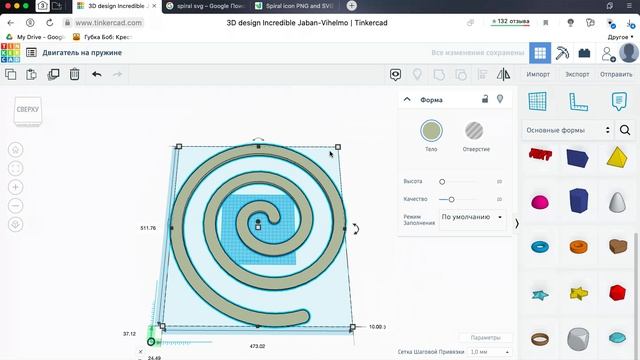This screenshot has height=360, width=640.
Task: Delete the selection with the trash icon
Action: pyautogui.click(x=74, y=74)
